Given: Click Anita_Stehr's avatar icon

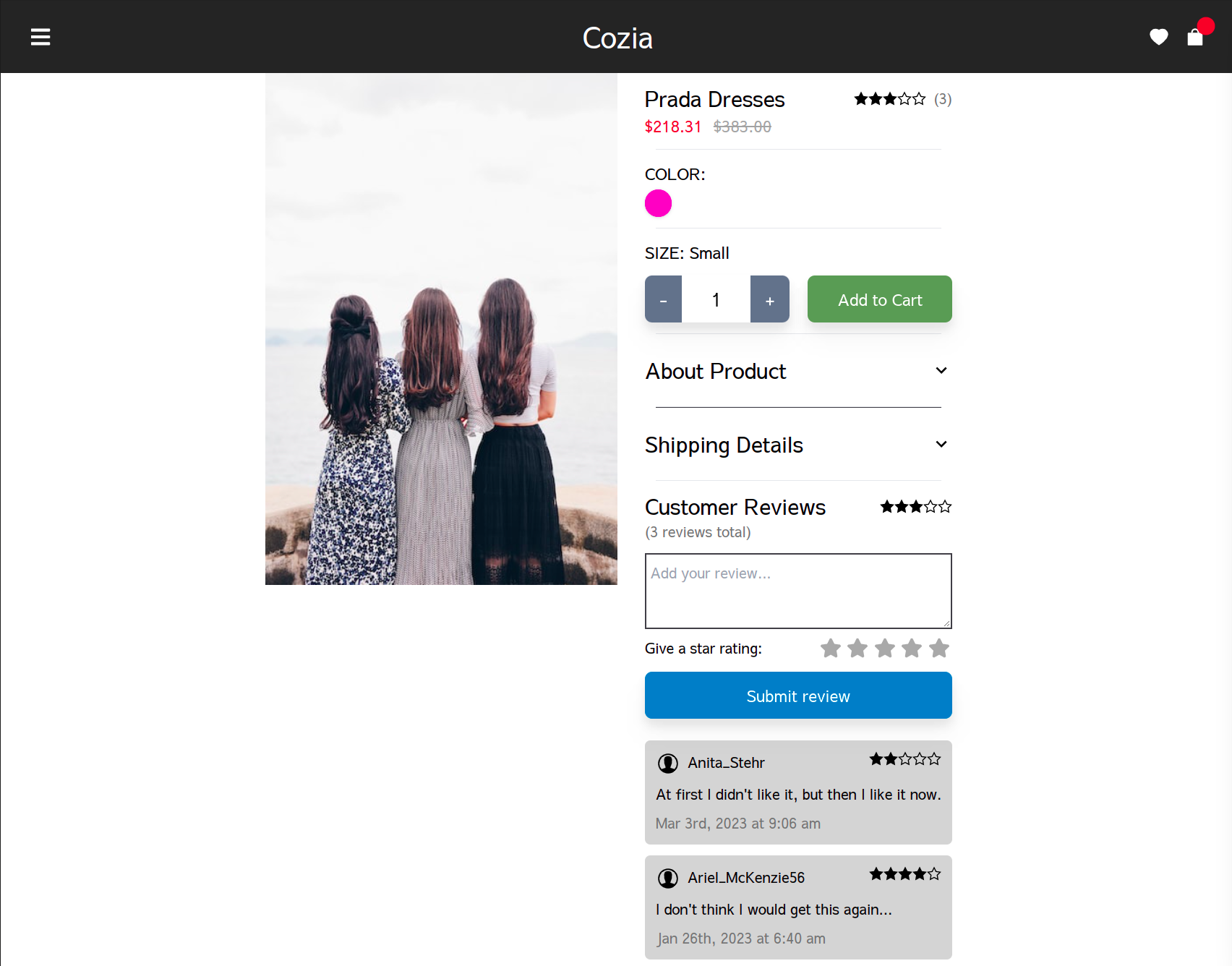Looking at the screenshot, I should [668, 763].
